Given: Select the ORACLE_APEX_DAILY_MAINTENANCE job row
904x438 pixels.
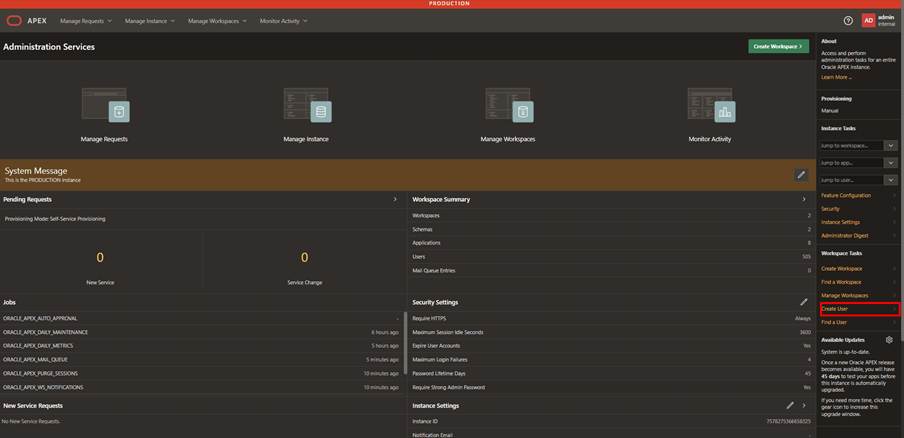Looking at the screenshot, I should 201,332.
